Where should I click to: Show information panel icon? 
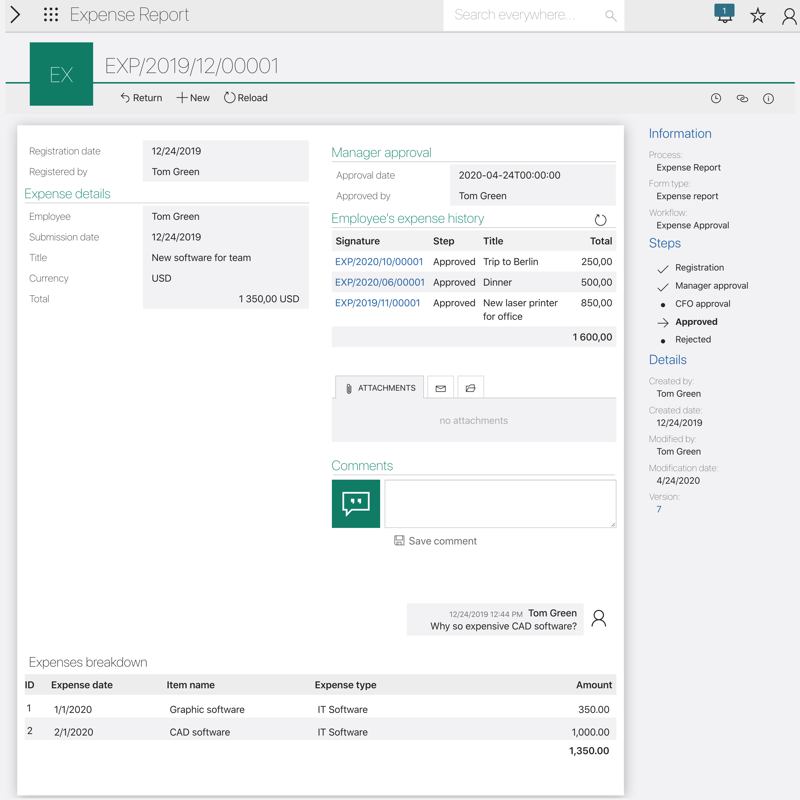coord(768,98)
